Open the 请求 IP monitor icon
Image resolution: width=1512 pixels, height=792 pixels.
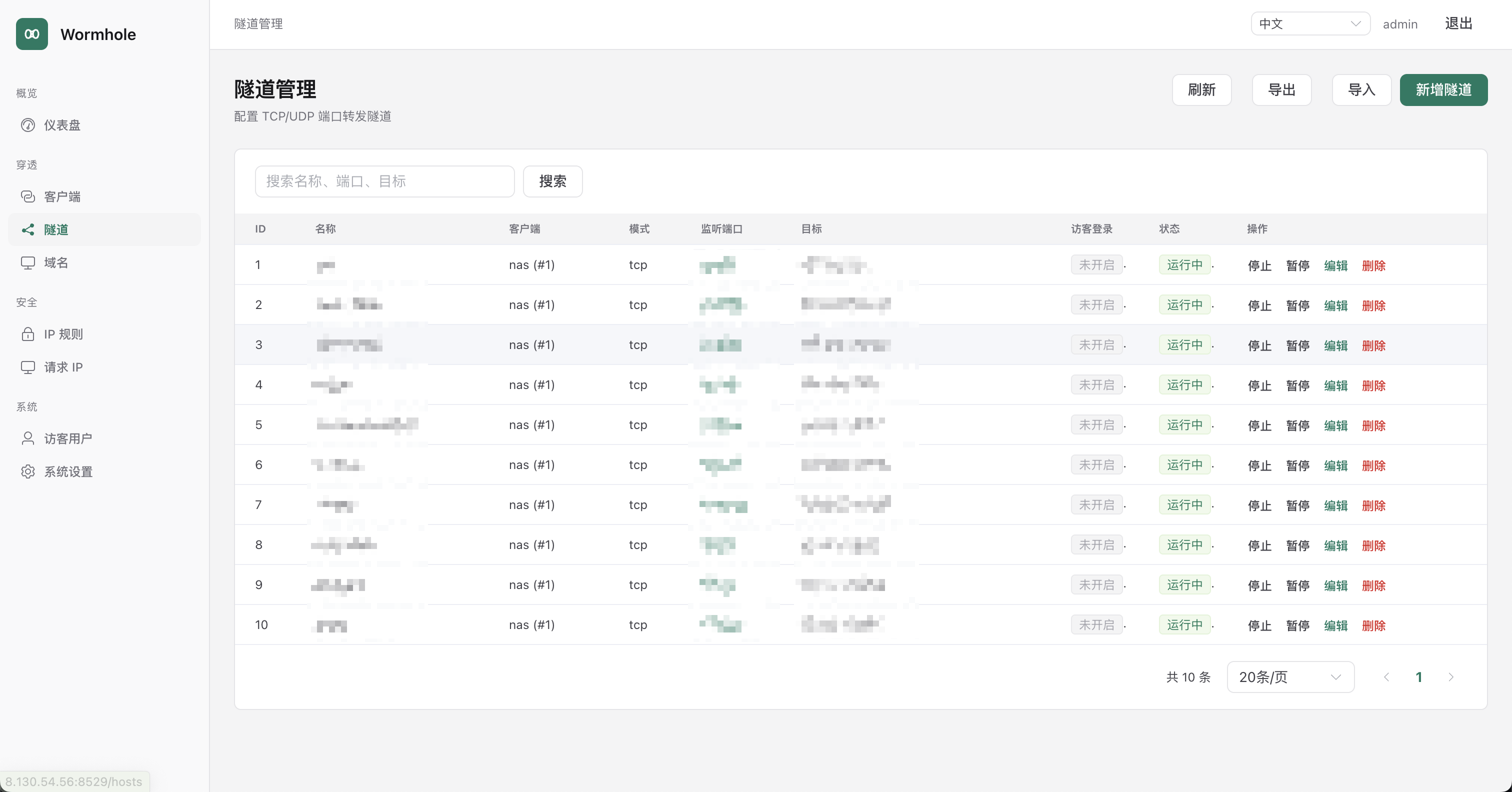coord(27,367)
